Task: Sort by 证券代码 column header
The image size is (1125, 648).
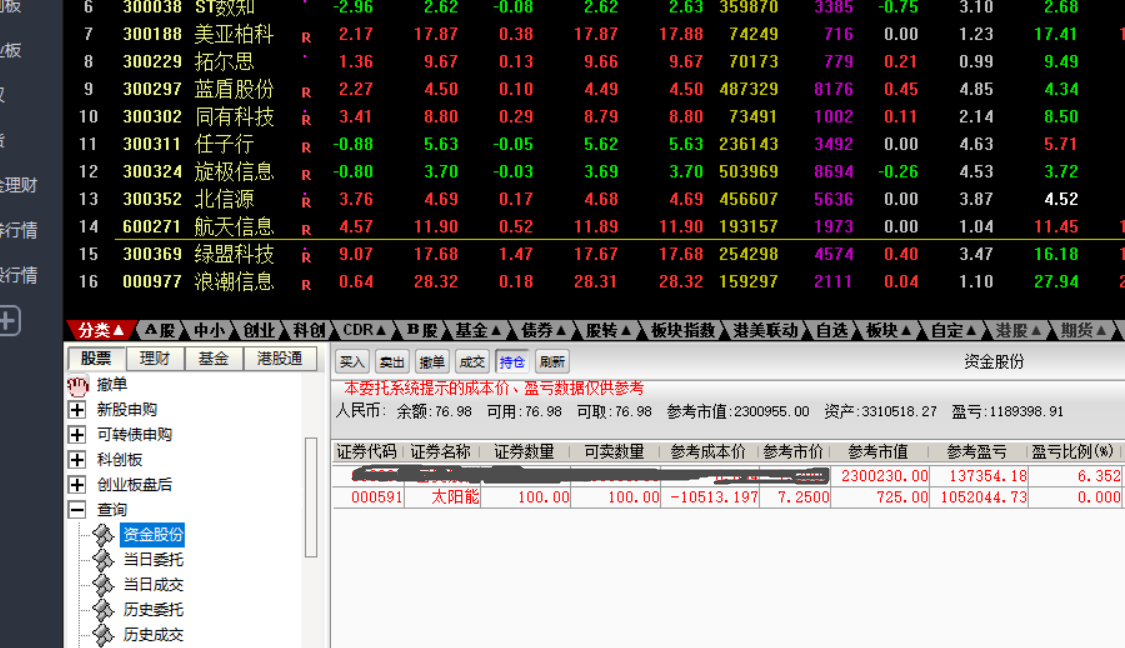Action: [x=367, y=451]
